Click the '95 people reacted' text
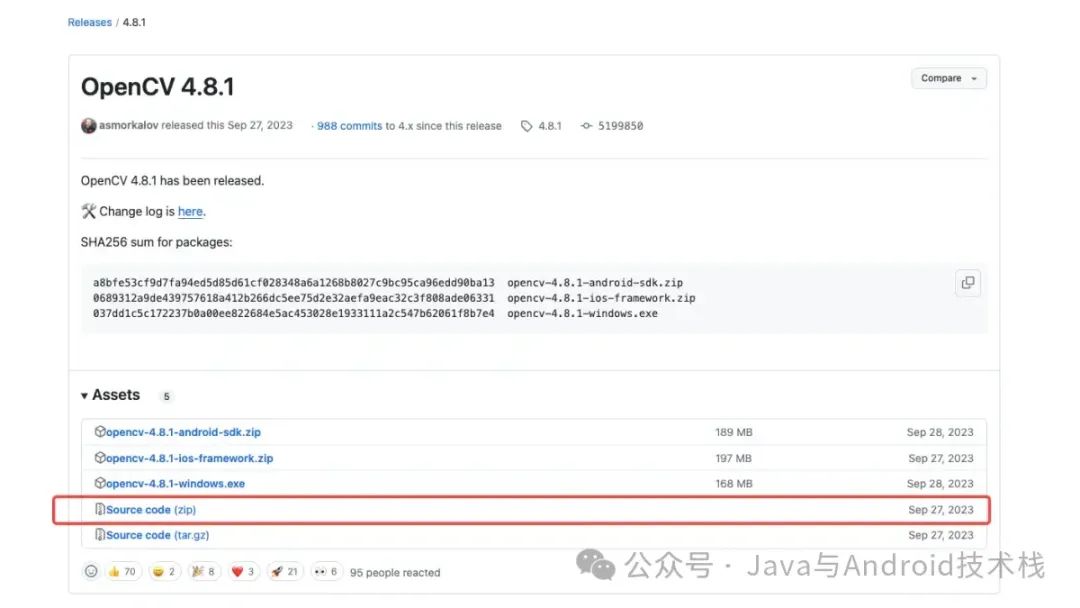1080x608 pixels. click(x=395, y=573)
